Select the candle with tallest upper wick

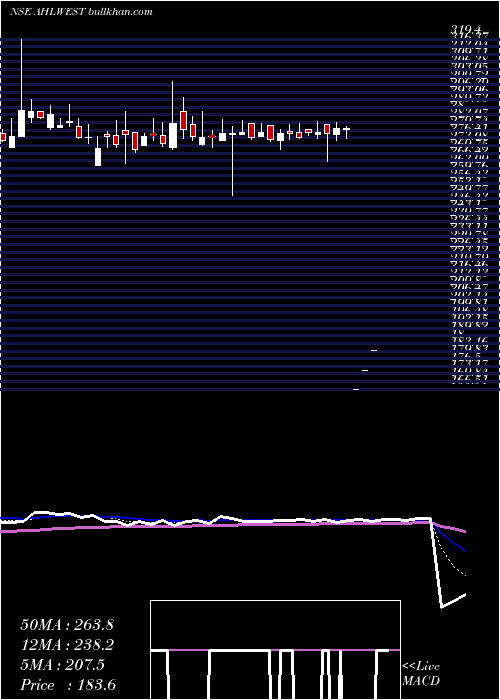click(x=21, y=88)
